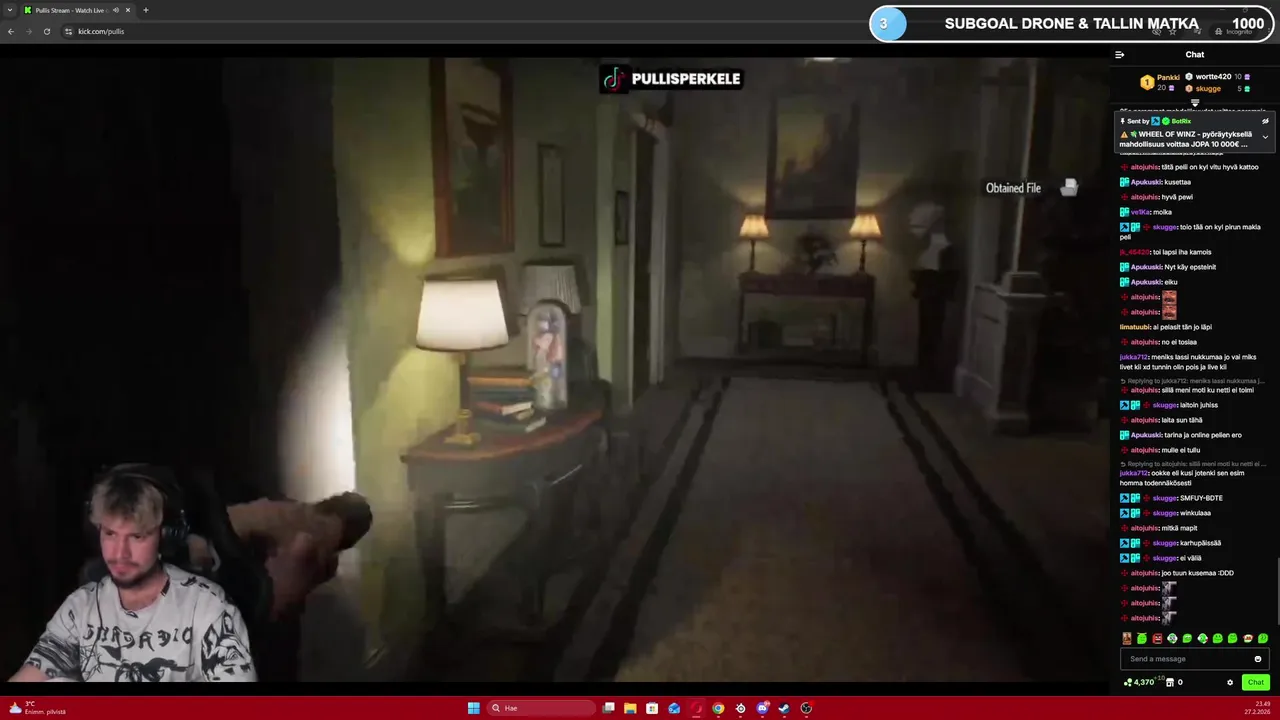Open the channel points 4,370 indicator
Image resolution: width=1280 pixels, height=720 pixels.
(1140, 682)
